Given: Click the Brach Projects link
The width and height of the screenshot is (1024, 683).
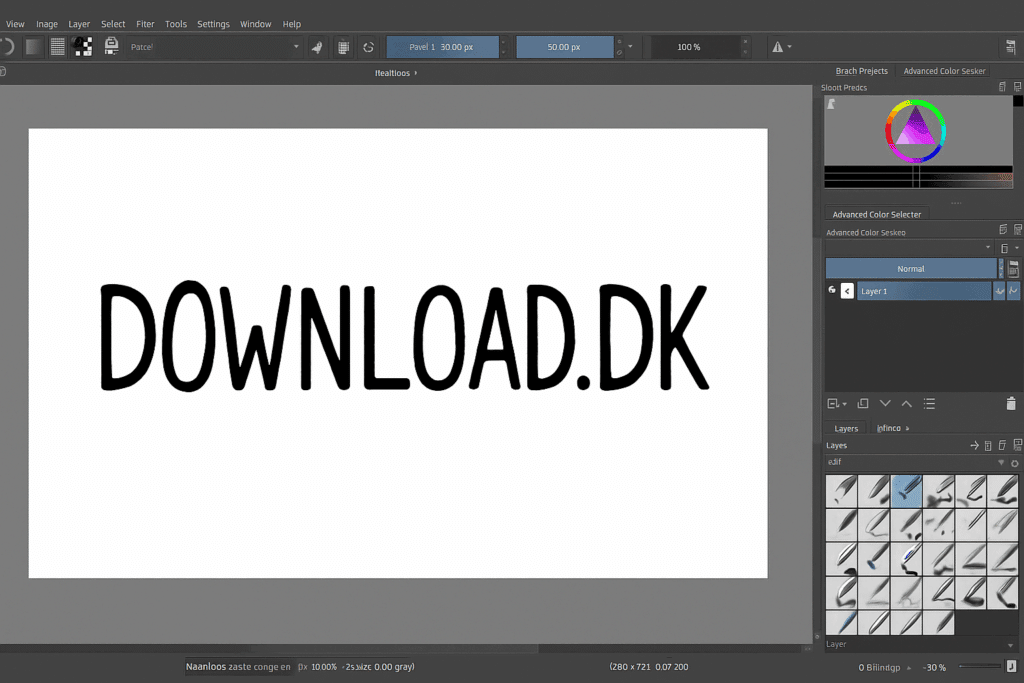Looking at the screenshot, I should (861, 70).
